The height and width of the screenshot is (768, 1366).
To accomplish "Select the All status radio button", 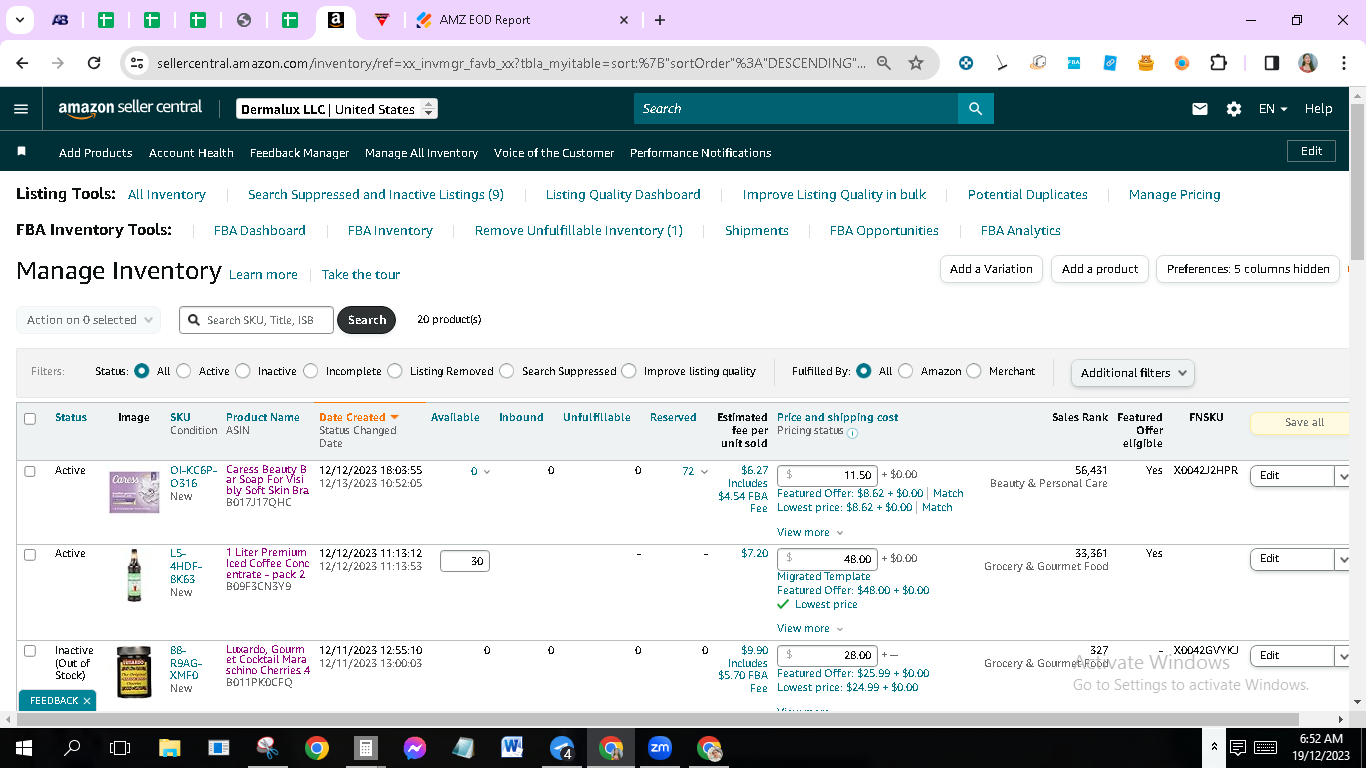I will (x=142, y=371).
